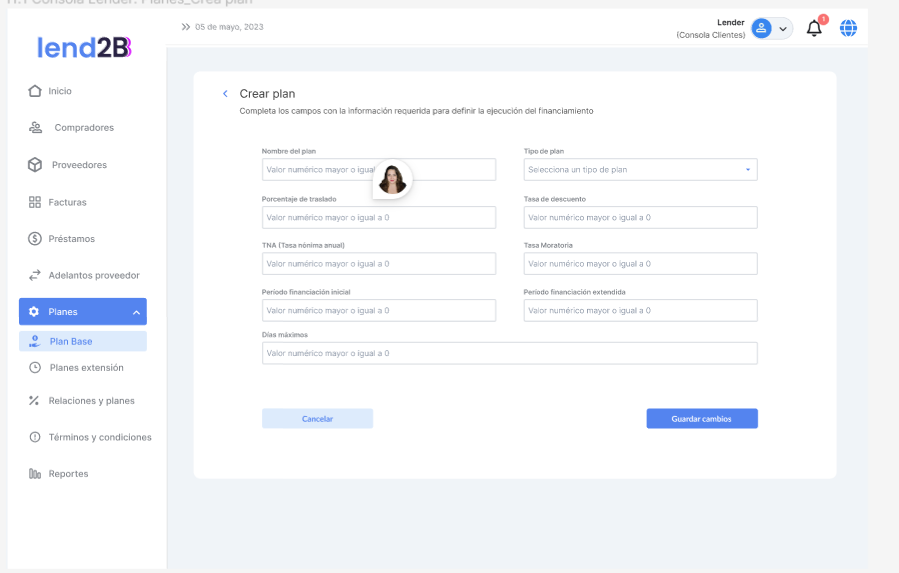Click the Inicio home icon

pyautogui.click(x=35, y=91)
